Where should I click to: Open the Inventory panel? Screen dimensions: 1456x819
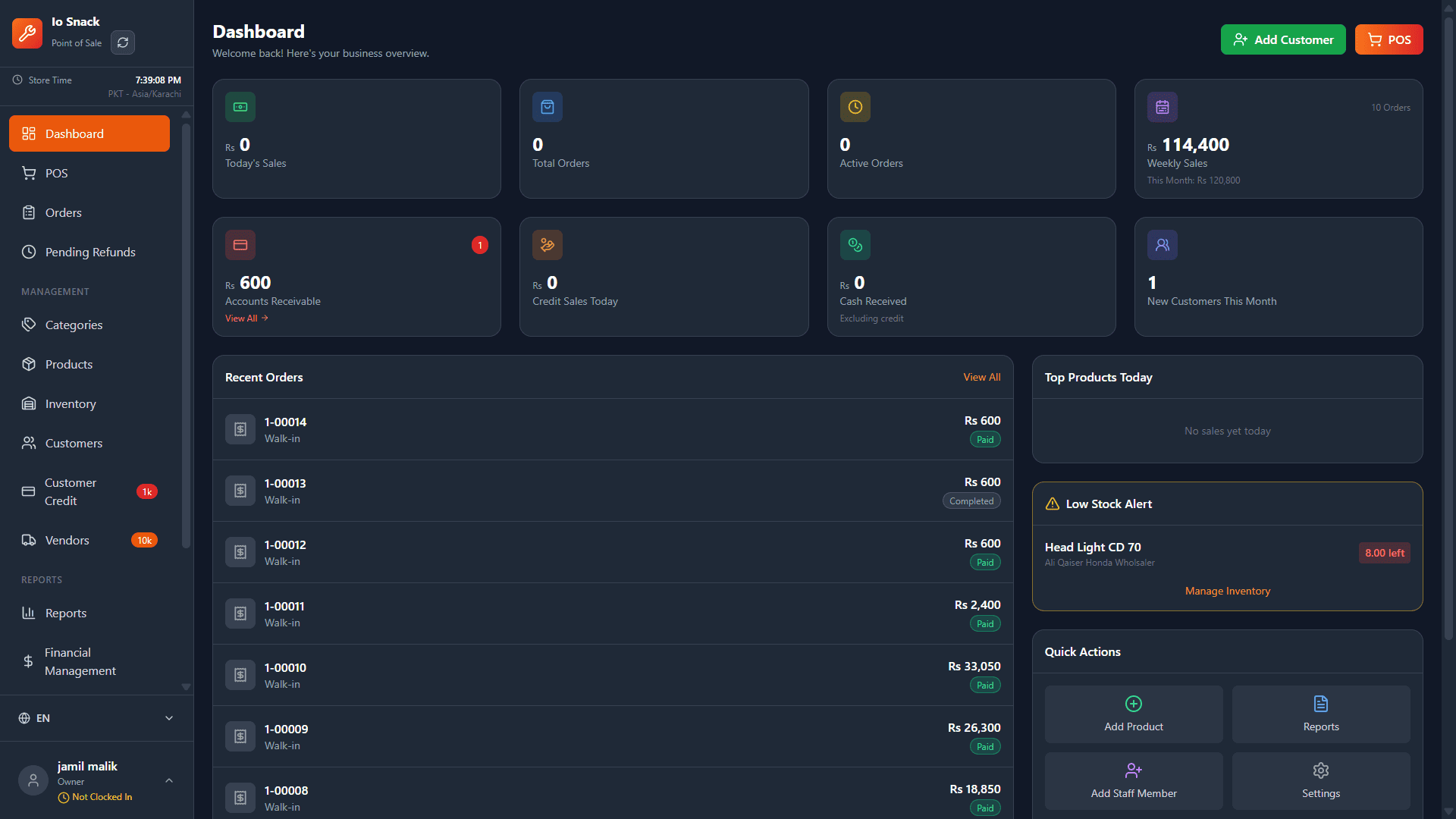pyautogui.click(x=70, y=403)
